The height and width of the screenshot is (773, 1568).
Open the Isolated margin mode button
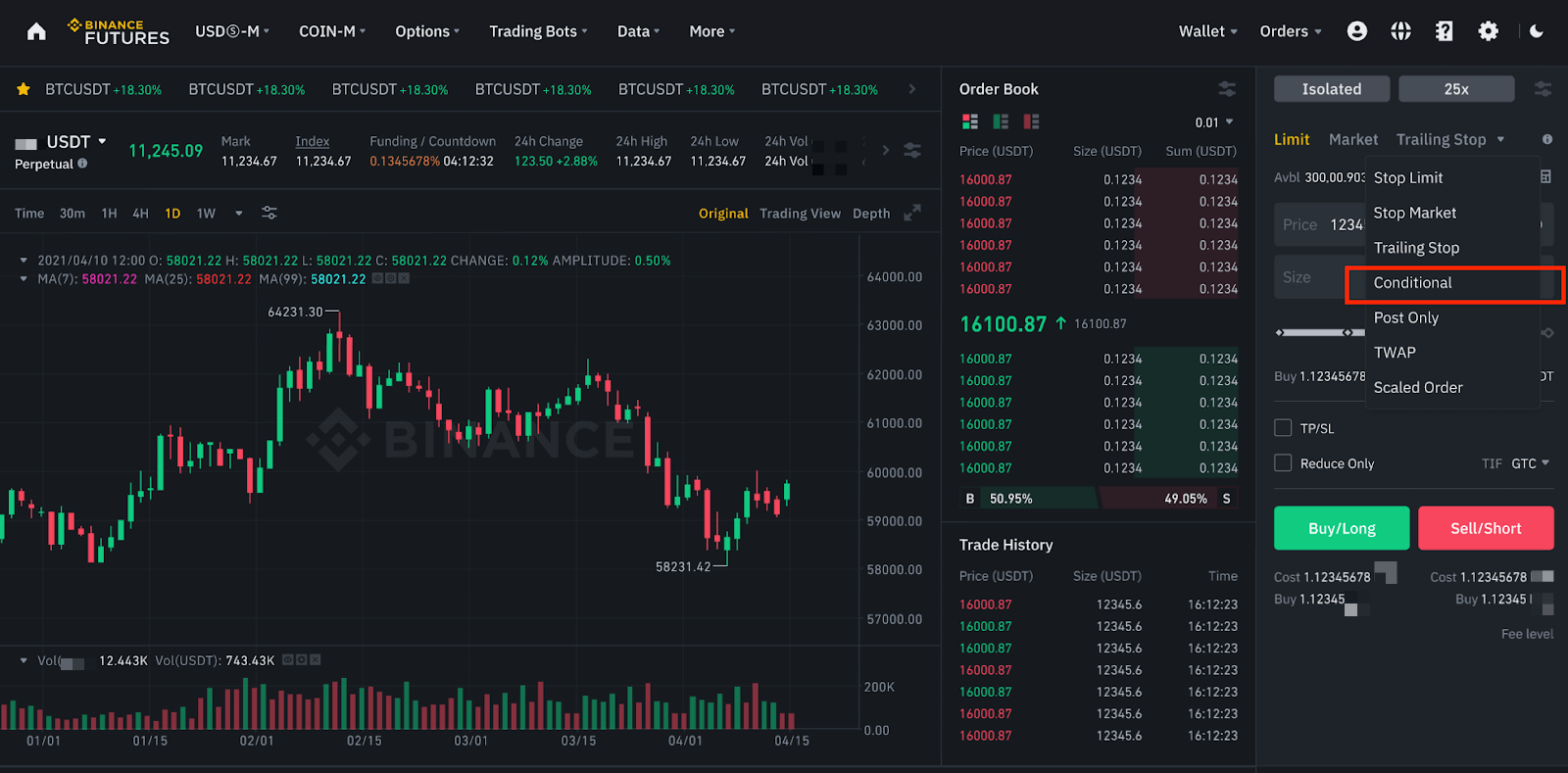[x=1332, y=89]
